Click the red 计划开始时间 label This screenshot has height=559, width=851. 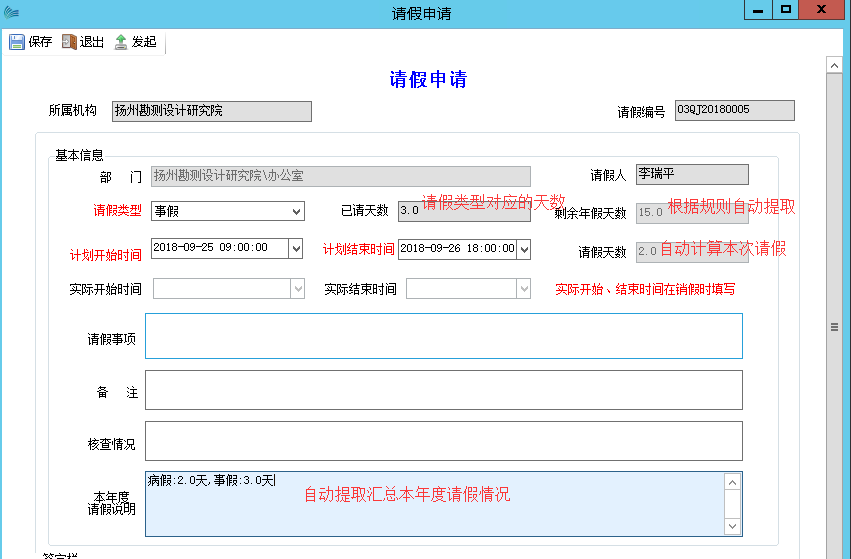point(105,255)
